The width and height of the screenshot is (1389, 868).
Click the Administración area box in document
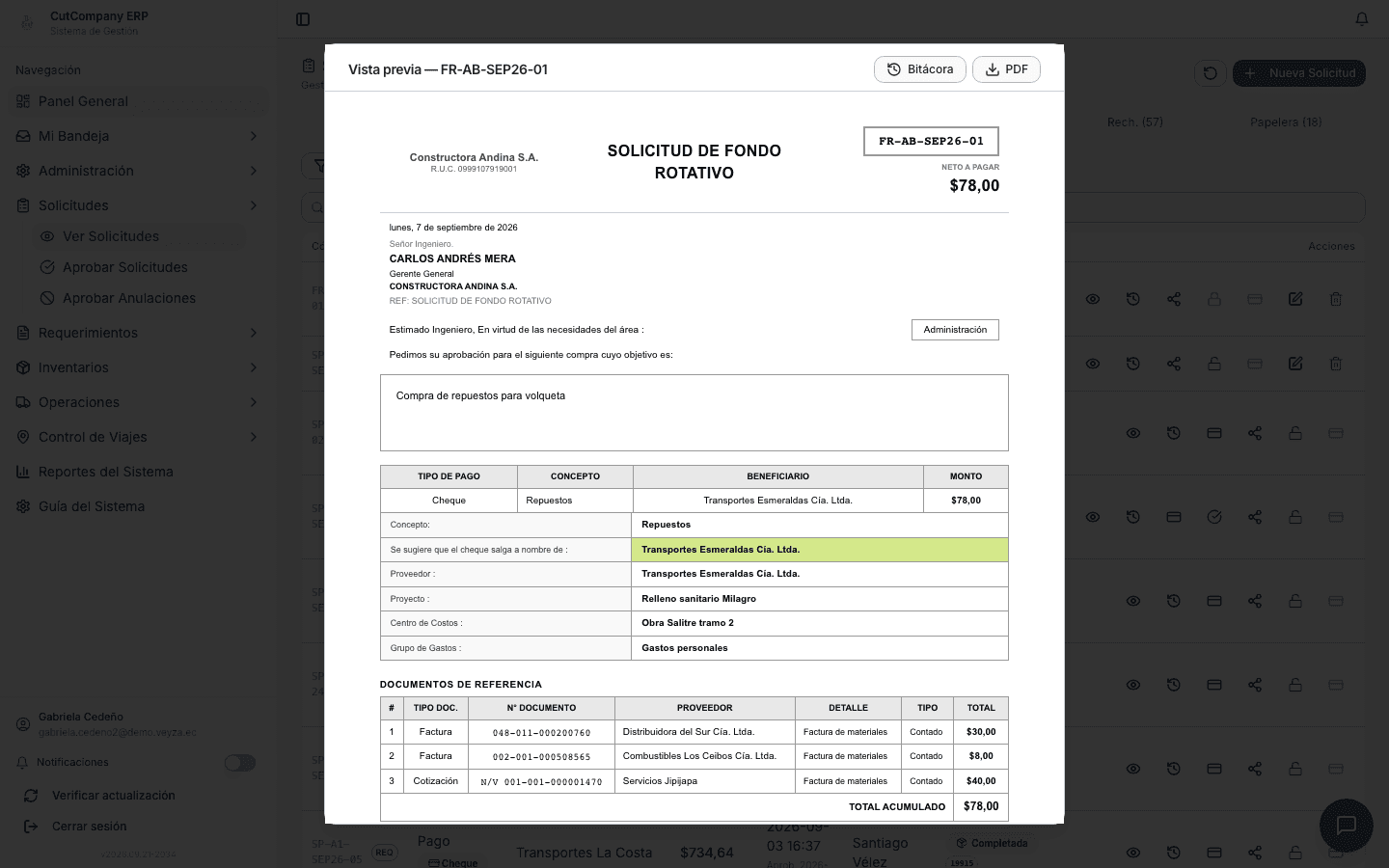click(955, 330)
